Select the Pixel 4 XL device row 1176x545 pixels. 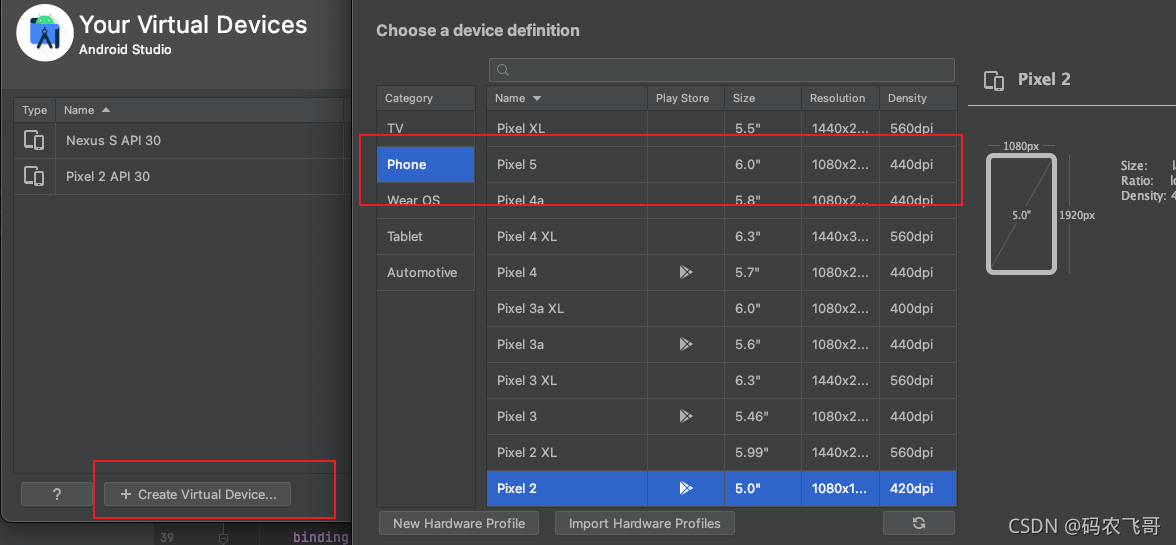(x=600, y=236)
